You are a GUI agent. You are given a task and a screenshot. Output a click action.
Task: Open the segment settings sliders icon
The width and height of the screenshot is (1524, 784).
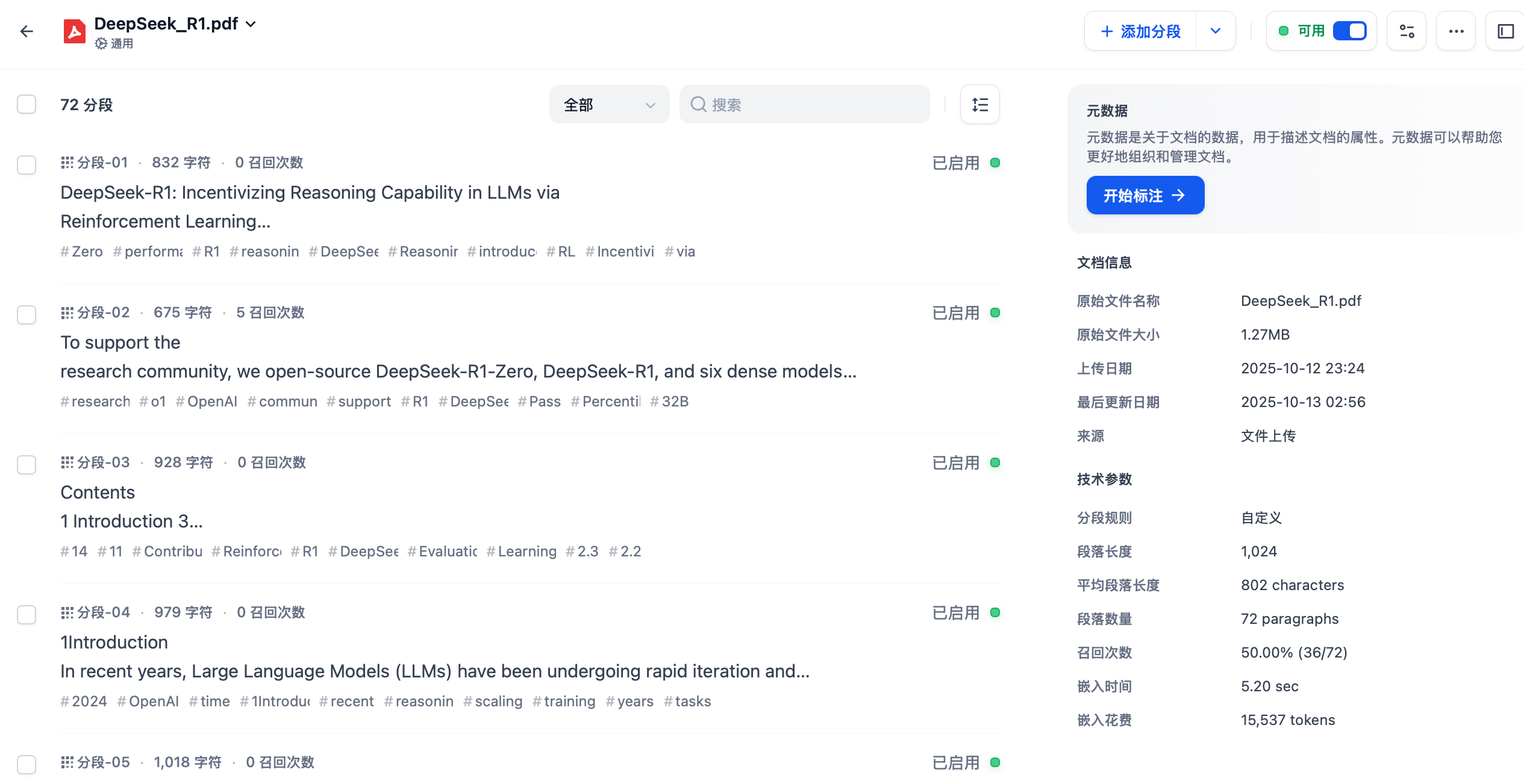[x=1407, y=31]
